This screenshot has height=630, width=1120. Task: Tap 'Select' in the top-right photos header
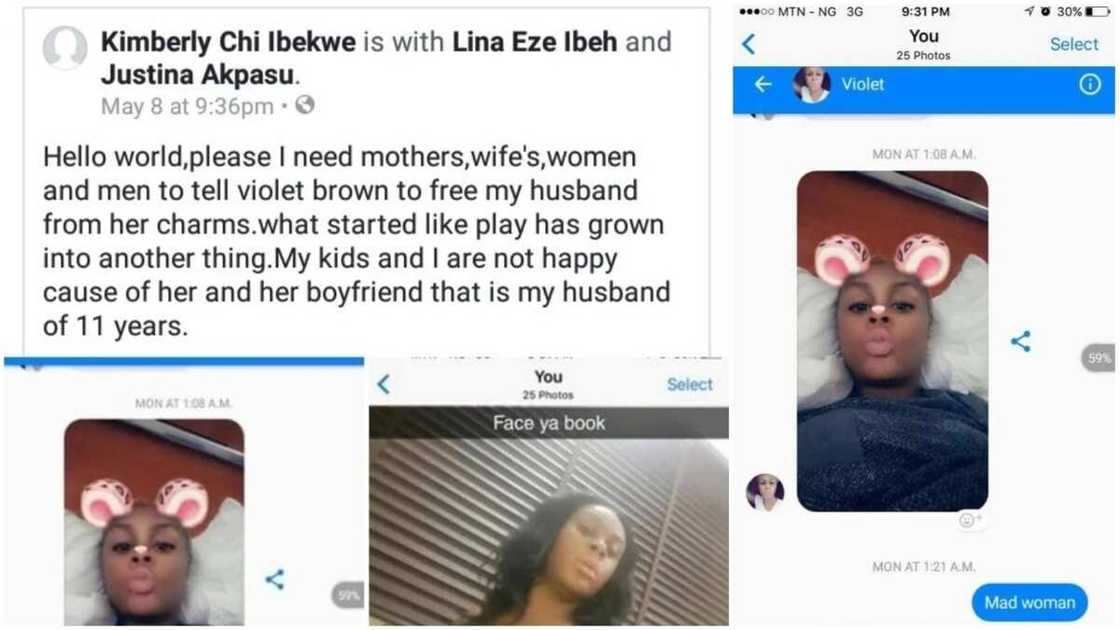[1074, 44]
